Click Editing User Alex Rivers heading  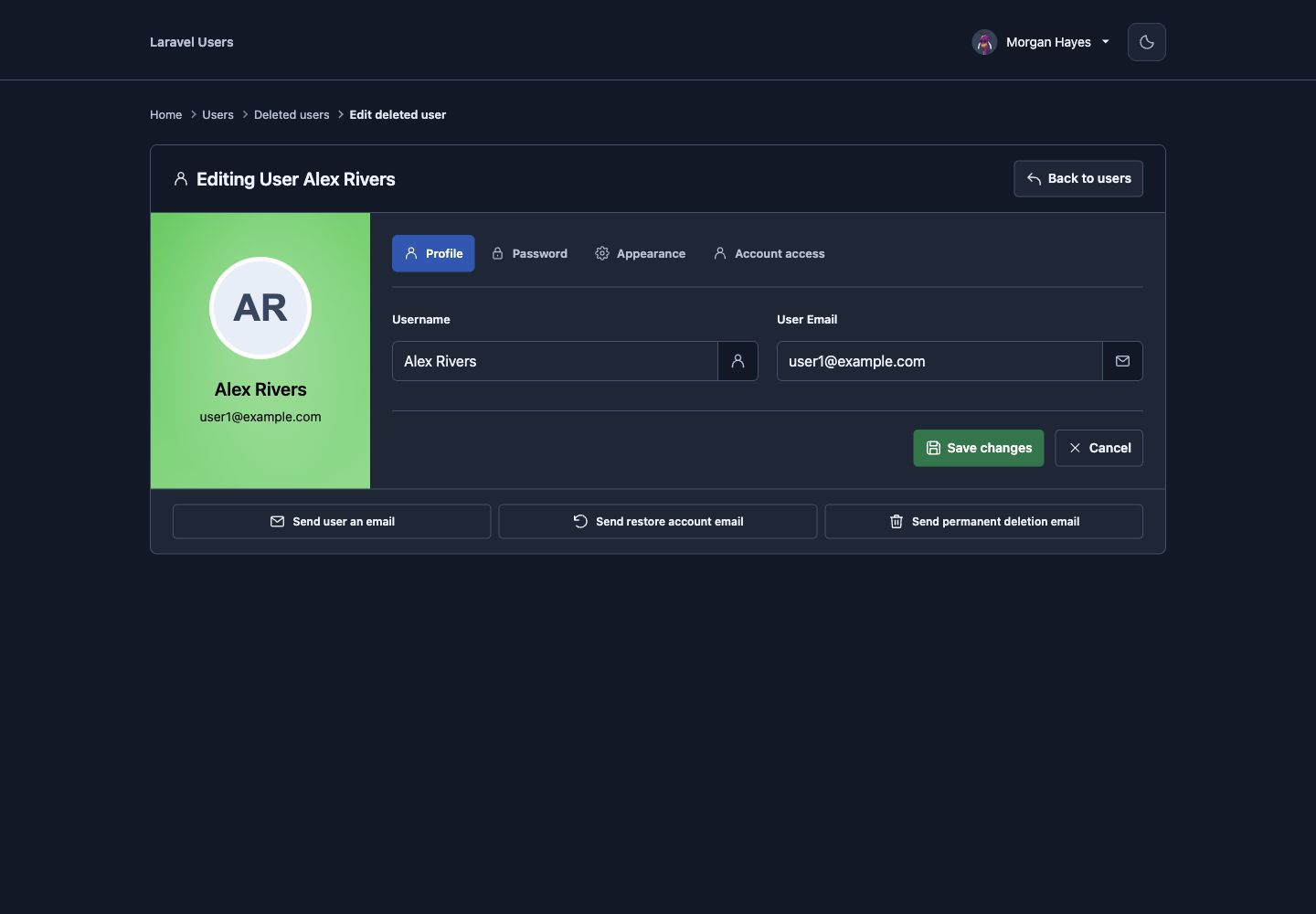click(x=295, y=179)
